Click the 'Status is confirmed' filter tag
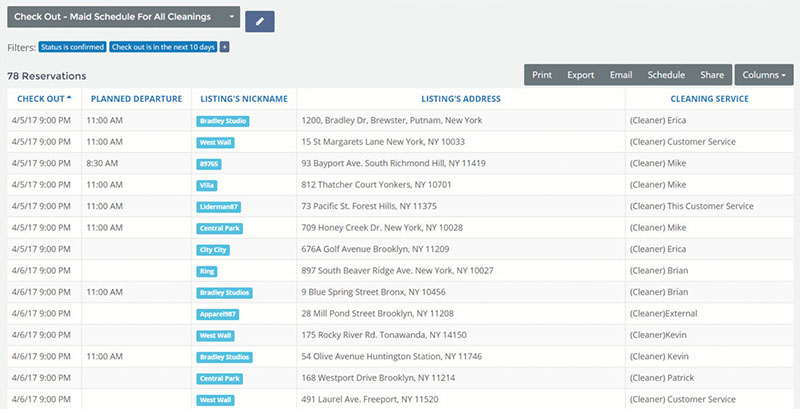 click(72, 47)
